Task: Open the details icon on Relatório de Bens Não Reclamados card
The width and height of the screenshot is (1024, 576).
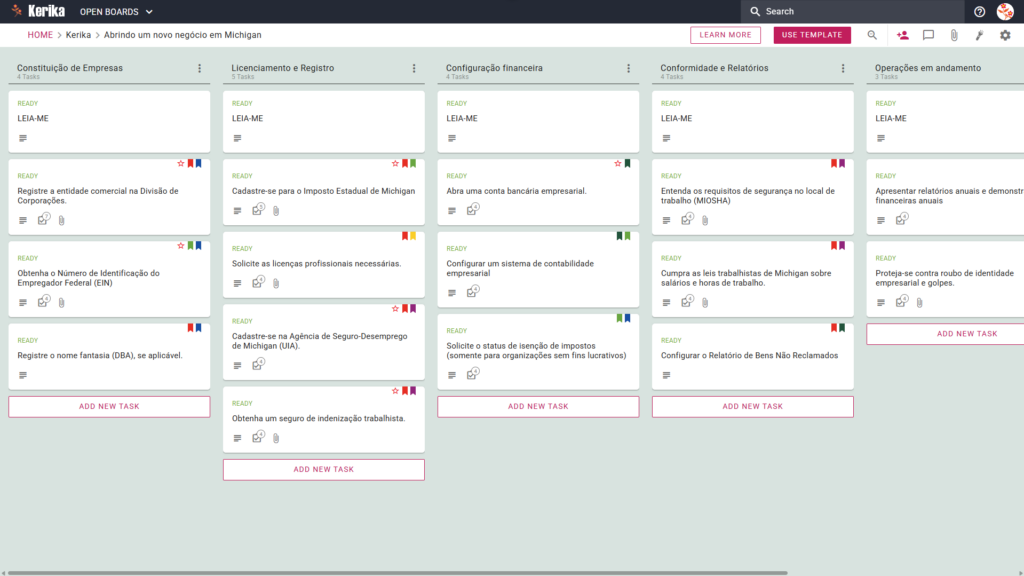Action: [666, 375]
